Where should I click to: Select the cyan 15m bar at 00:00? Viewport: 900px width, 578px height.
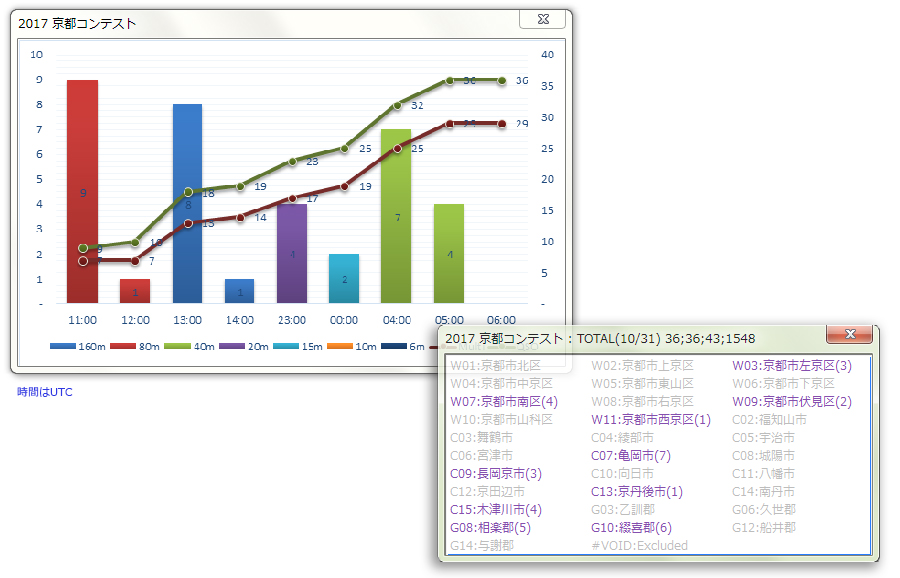tap(344, 278)
